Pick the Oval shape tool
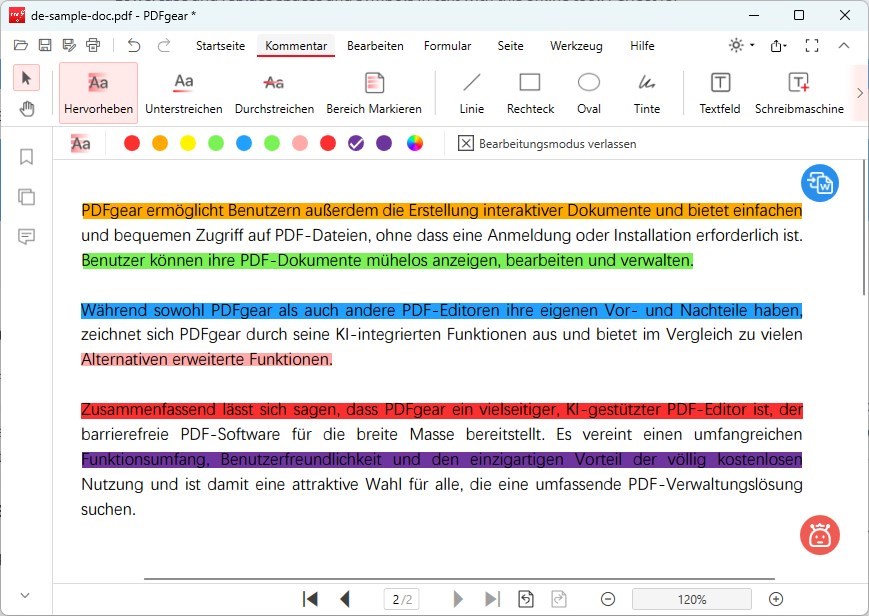This screenshot has height=616, width=869. (x=589, y=93)
